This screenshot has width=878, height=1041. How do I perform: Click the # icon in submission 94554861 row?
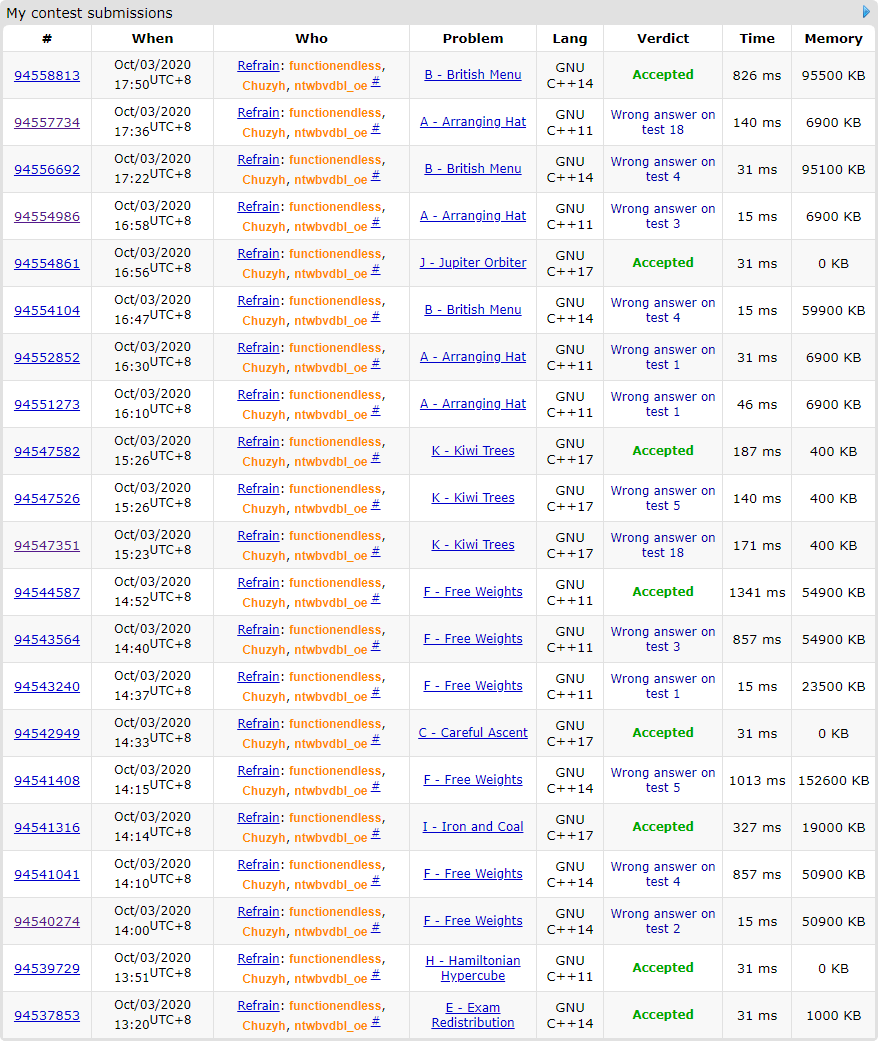click(x=375, y=269)
